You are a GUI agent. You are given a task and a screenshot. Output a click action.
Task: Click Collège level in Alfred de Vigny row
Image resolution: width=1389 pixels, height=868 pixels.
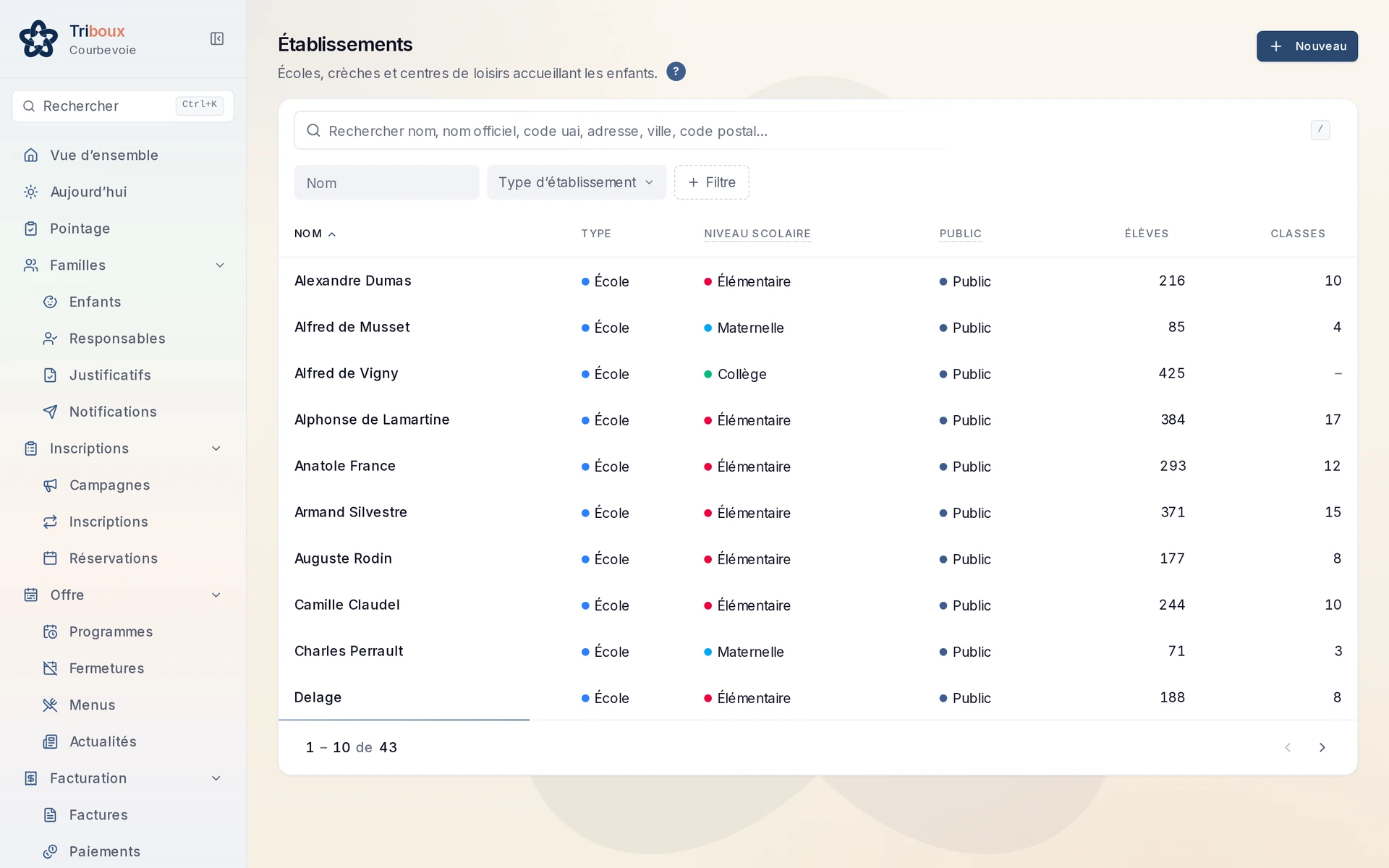coord(736,374)
